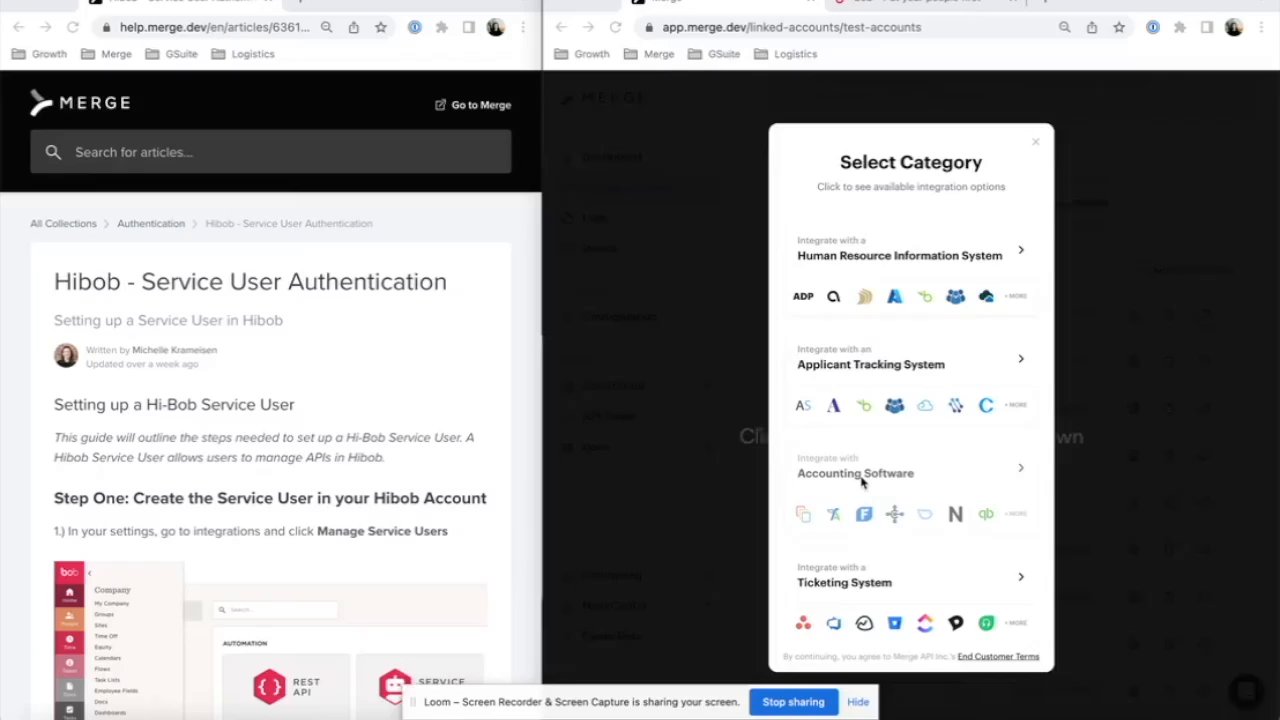The image size is (1280, 720).
Task: Hide the Loom screen sharing notice
Action: (x=858, y=702)
